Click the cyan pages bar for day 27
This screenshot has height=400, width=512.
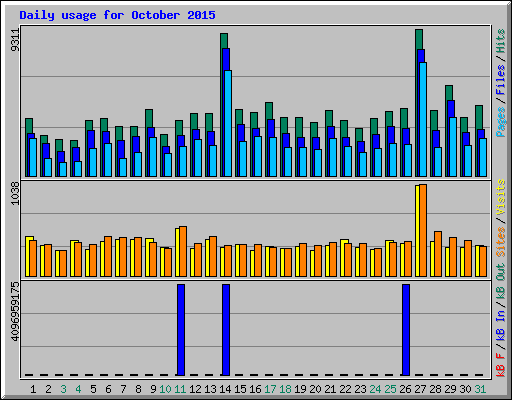[423, 119]
